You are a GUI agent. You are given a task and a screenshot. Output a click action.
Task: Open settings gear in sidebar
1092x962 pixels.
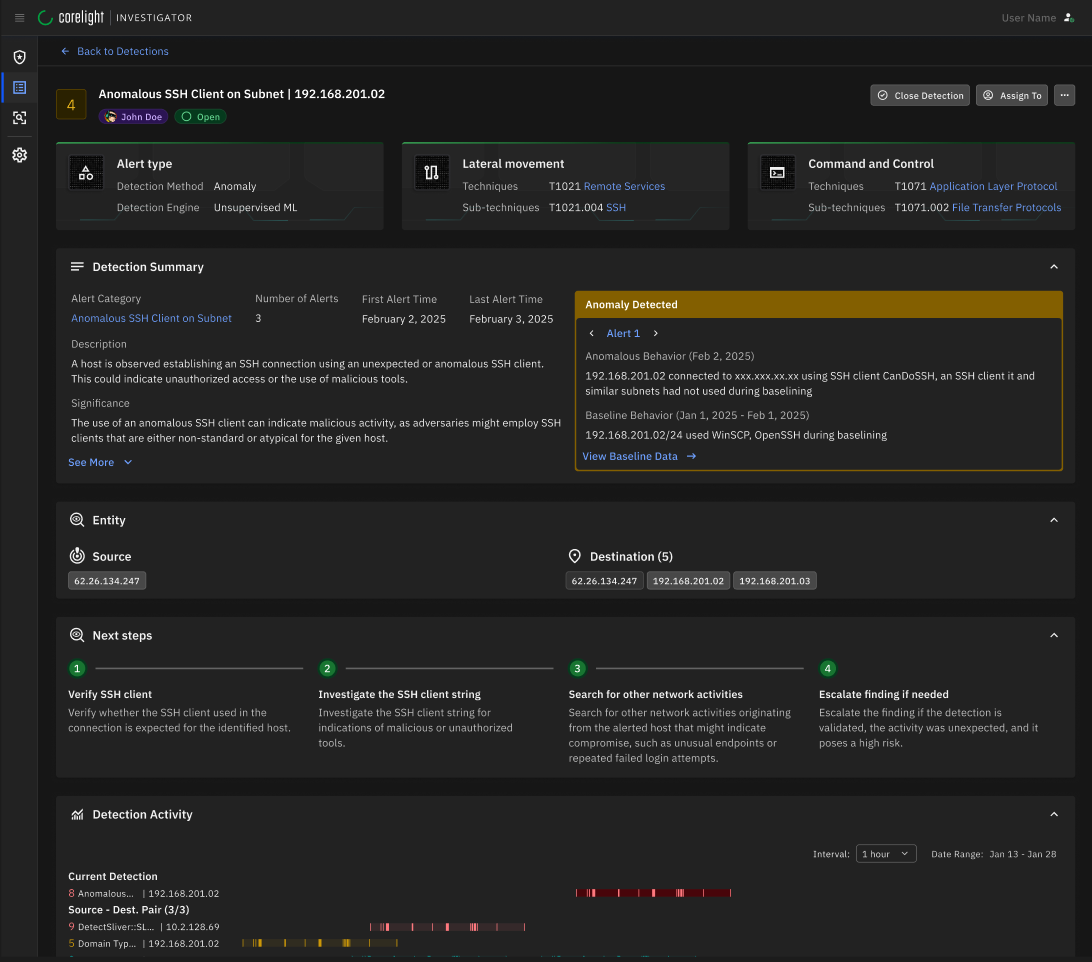[x=19, y=155]
